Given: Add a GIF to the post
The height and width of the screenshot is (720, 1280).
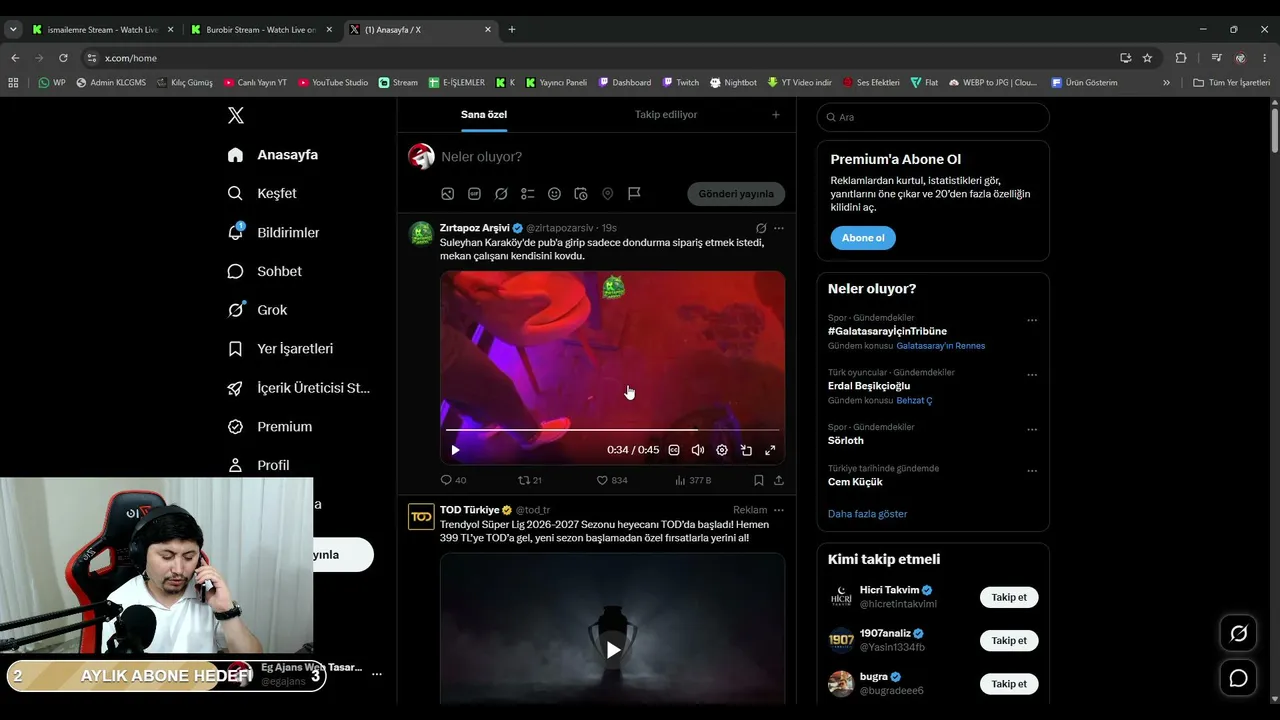Looking at the screenshot, I should click(x=475, y=194).
